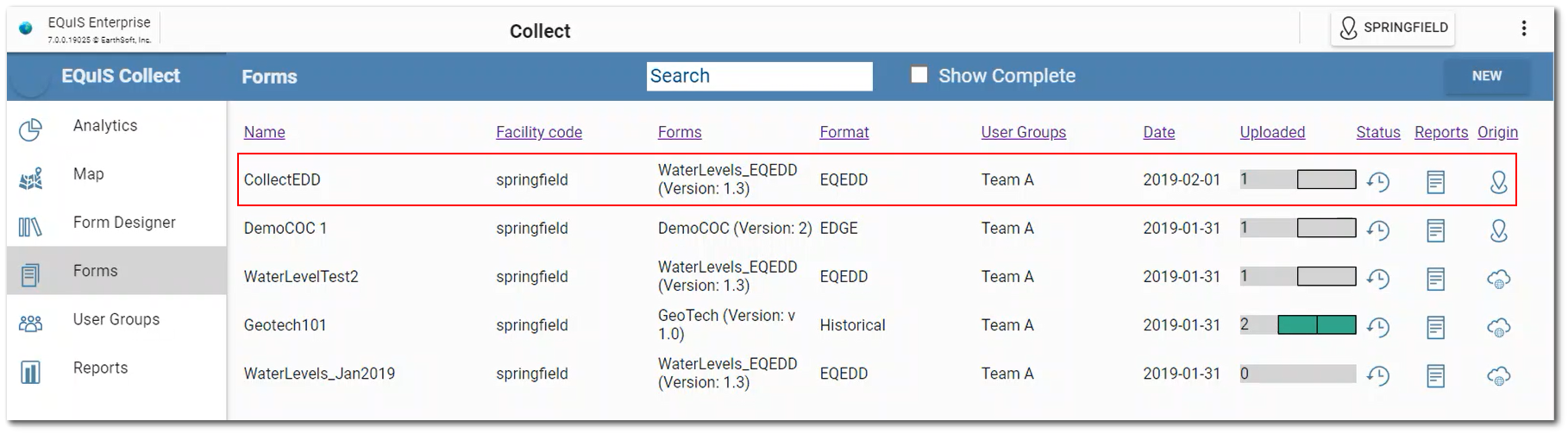
Task: Sort by the Uploaded column header
Action: click(x=1272, y=132)
